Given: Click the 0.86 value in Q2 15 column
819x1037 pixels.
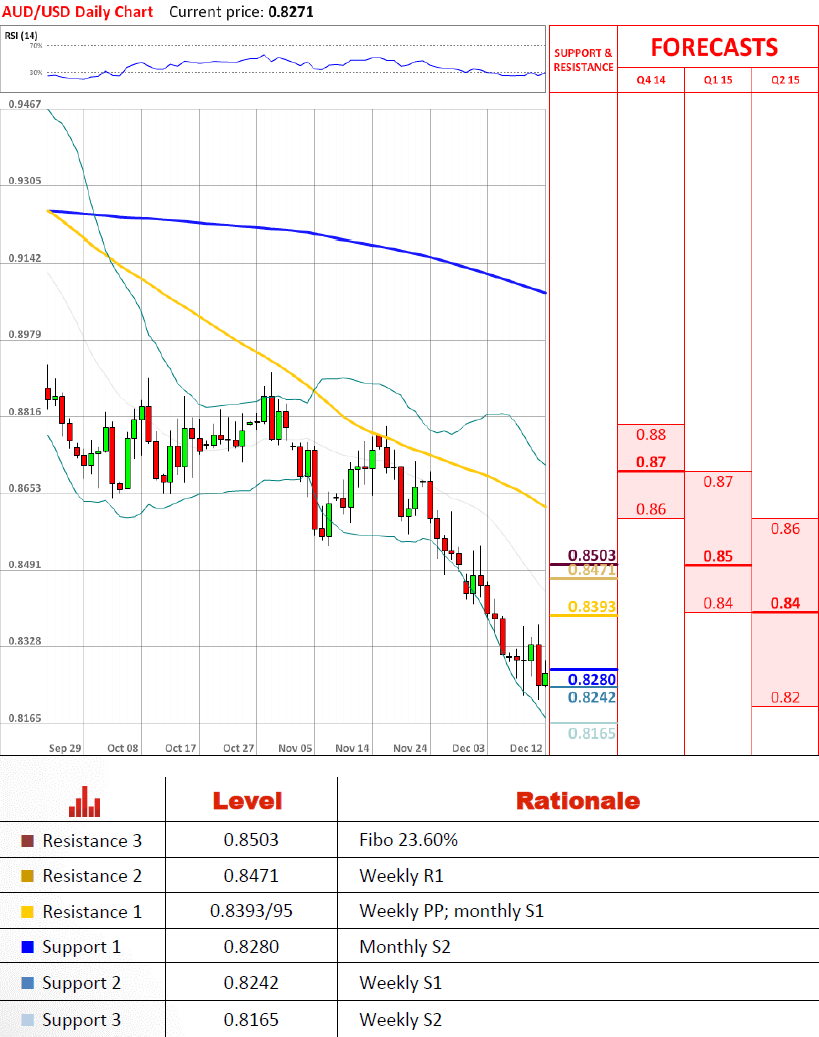Looking at the screenshot, I should click(x=785, y=528).
